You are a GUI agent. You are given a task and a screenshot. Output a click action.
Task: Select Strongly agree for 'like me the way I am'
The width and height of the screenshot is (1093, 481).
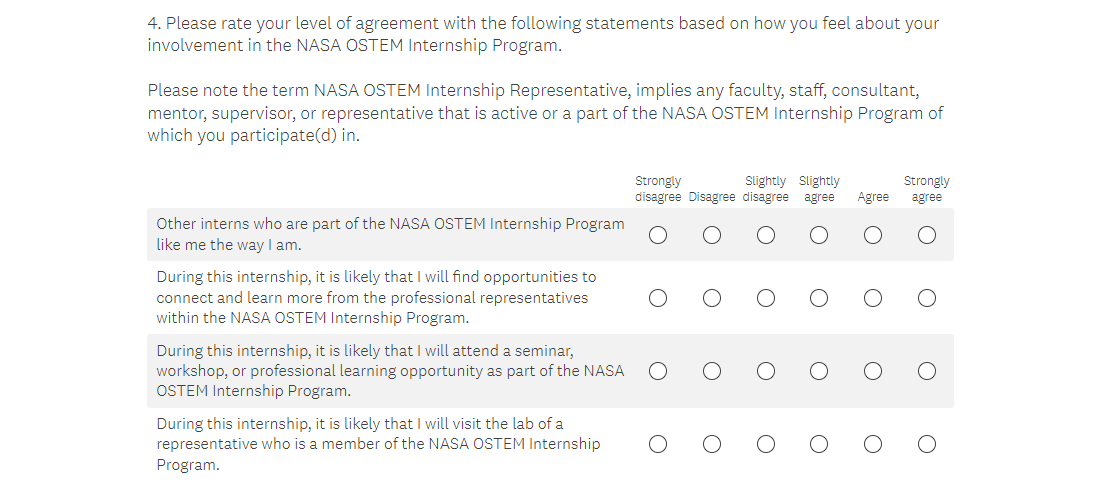point(927,235)
